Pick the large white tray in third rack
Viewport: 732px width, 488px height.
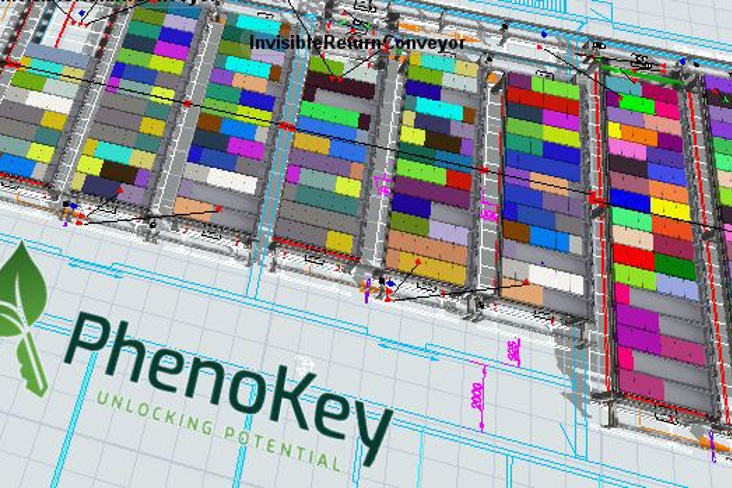231,181
